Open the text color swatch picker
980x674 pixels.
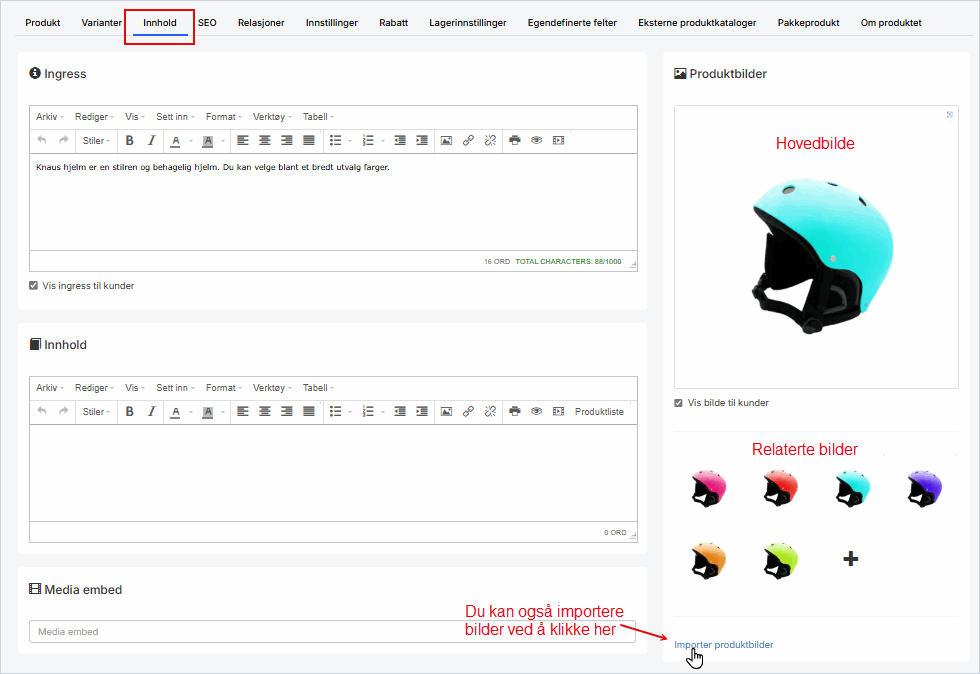pos(190,140)
